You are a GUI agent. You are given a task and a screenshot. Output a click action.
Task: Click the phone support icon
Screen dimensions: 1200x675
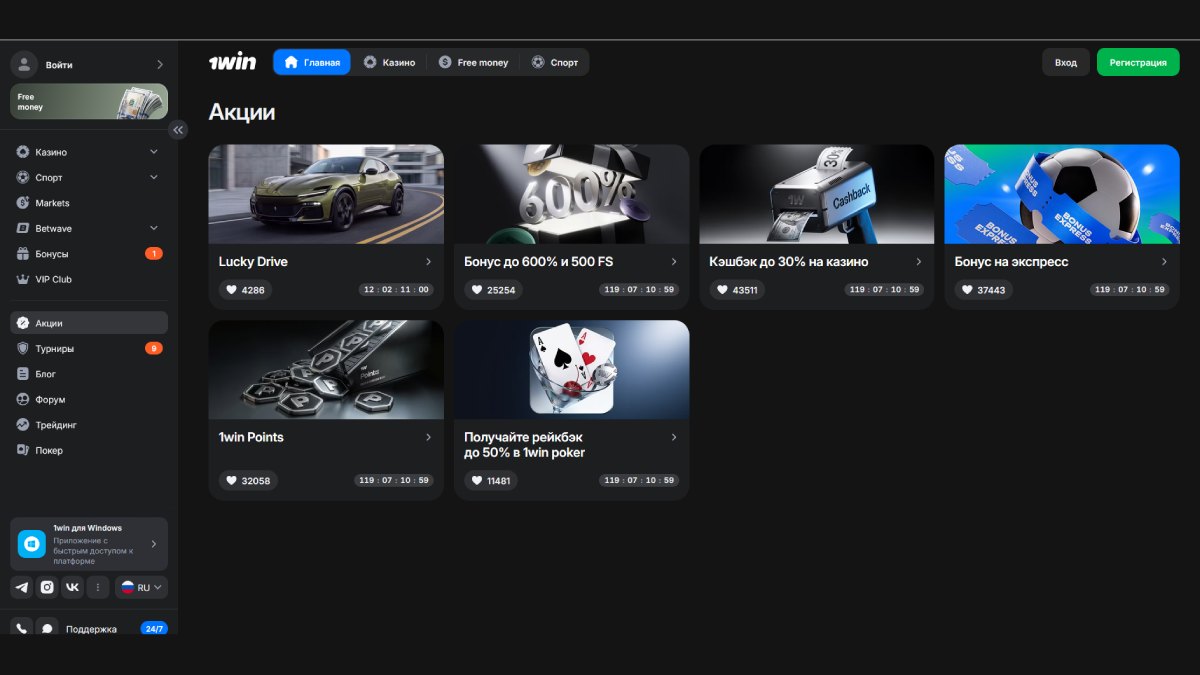[x=22, y=629]
